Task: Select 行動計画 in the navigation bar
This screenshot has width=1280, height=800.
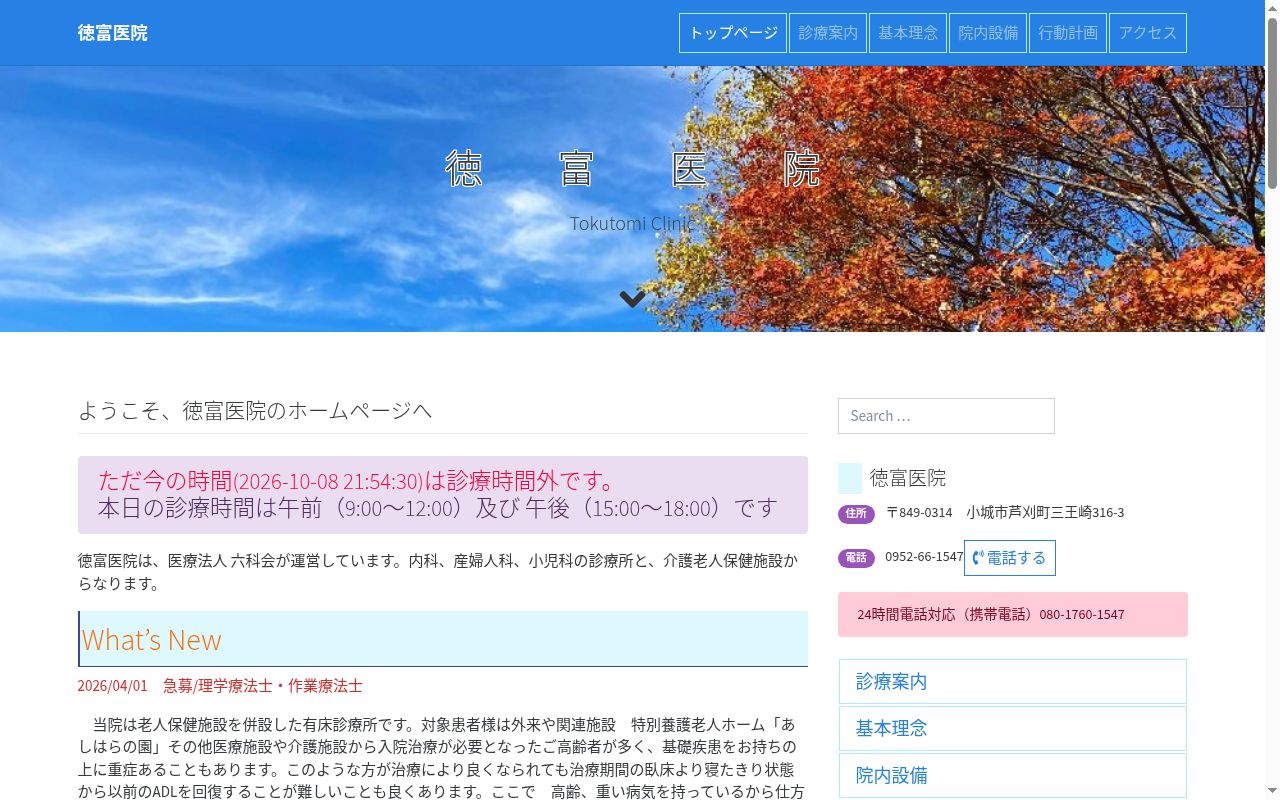Action: coord(1068,33)
